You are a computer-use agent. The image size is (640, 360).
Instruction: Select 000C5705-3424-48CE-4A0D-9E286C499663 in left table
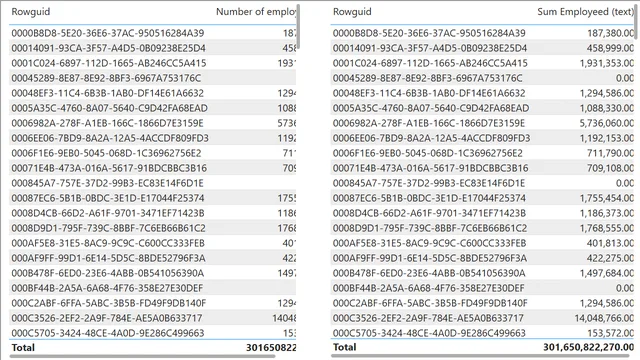[x=108, y=333]
